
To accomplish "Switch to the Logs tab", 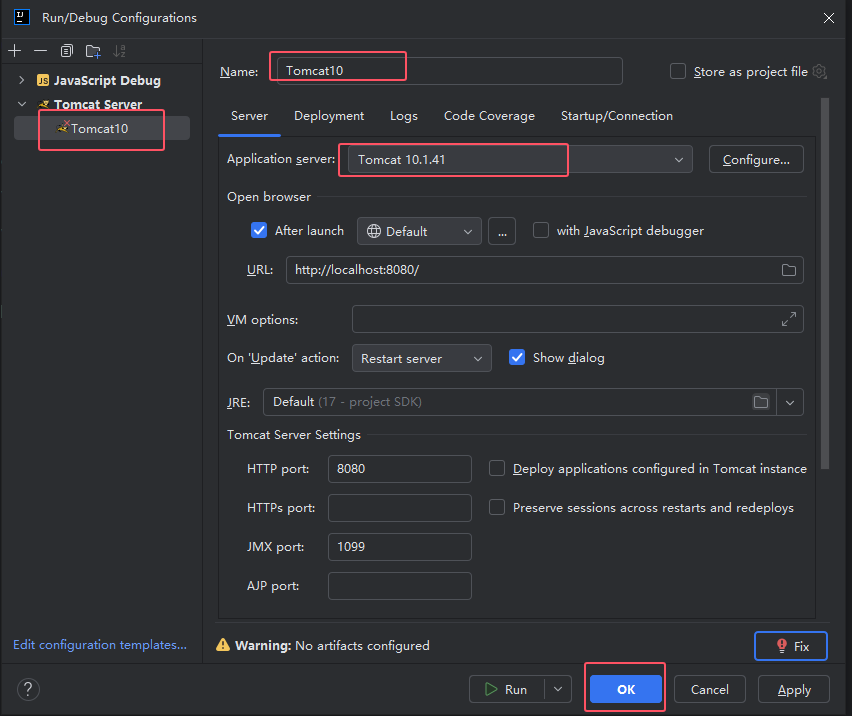I will (404, 116).
